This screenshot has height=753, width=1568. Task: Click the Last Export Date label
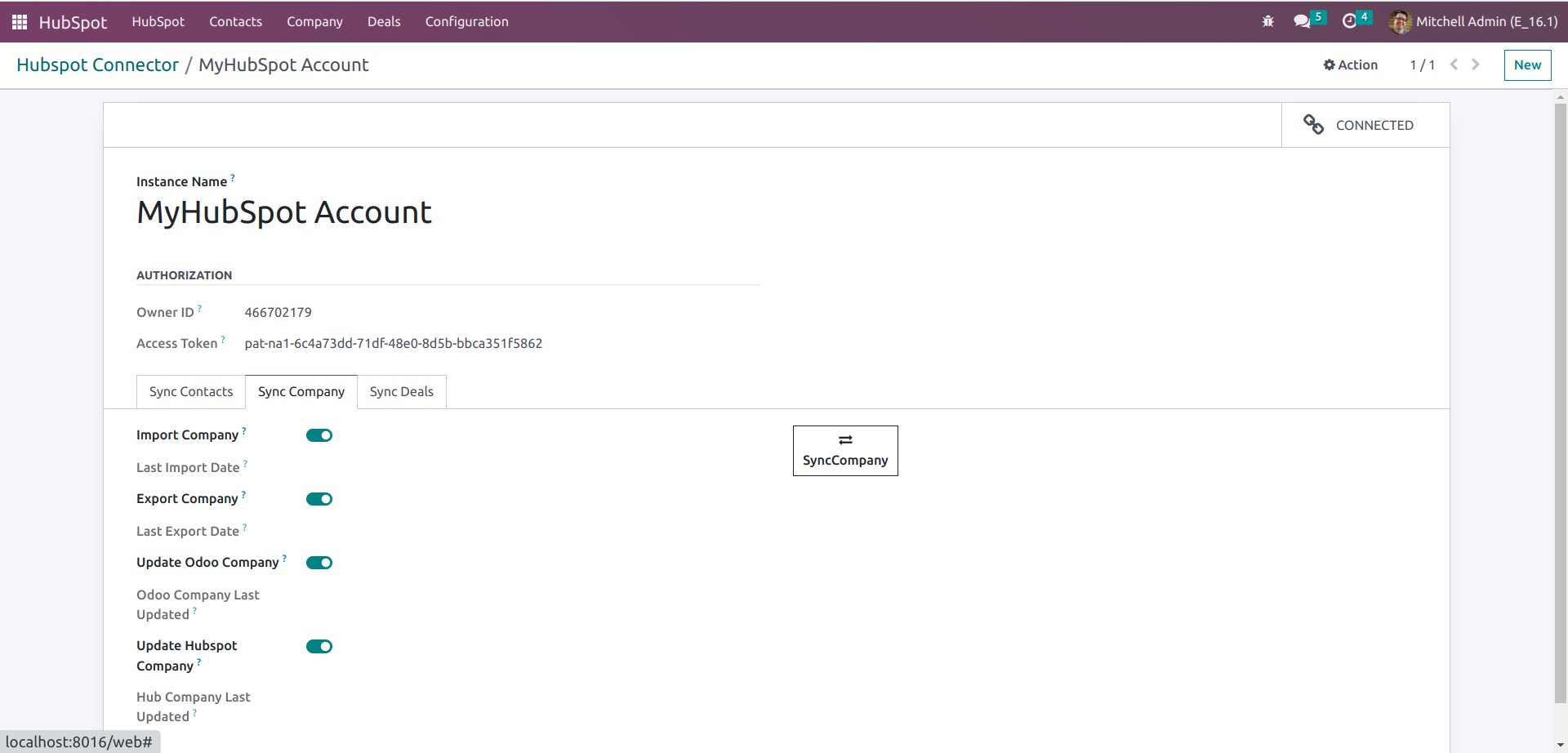(x=188, y=532)
